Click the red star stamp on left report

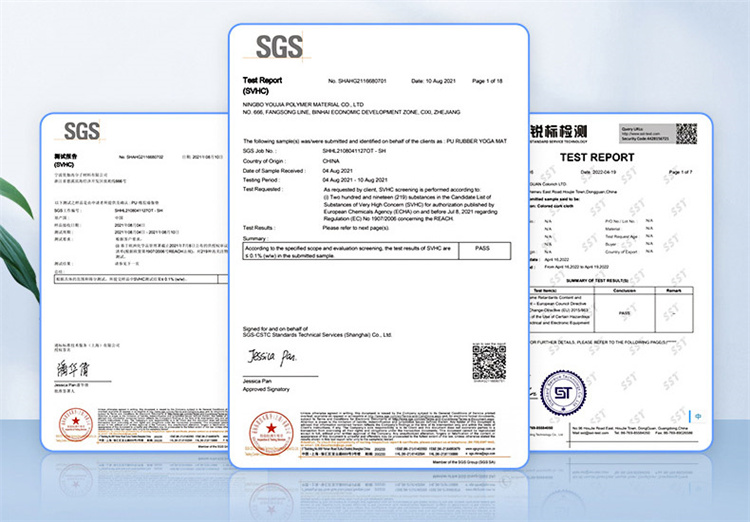[x=76, y=424]
